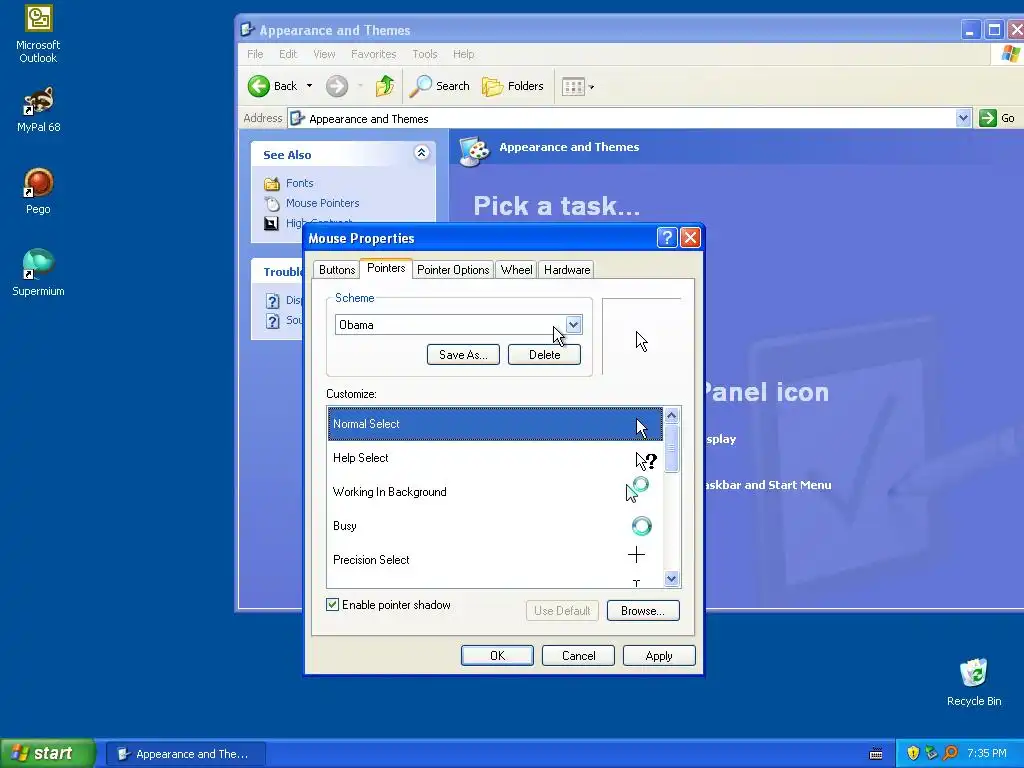Switch to the Hardware tab

pyautogui.click(x=567, y=270)
